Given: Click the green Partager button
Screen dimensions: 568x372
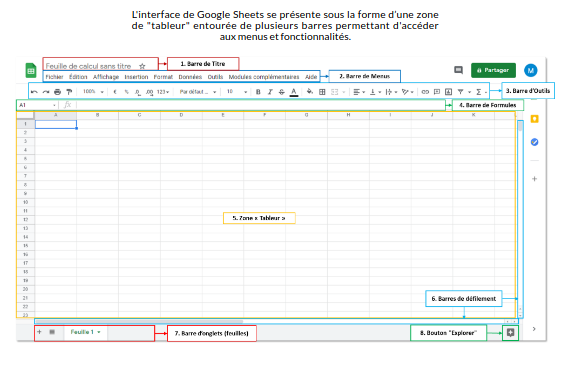Looking at the screenshot, I should (x=493, y=70).
